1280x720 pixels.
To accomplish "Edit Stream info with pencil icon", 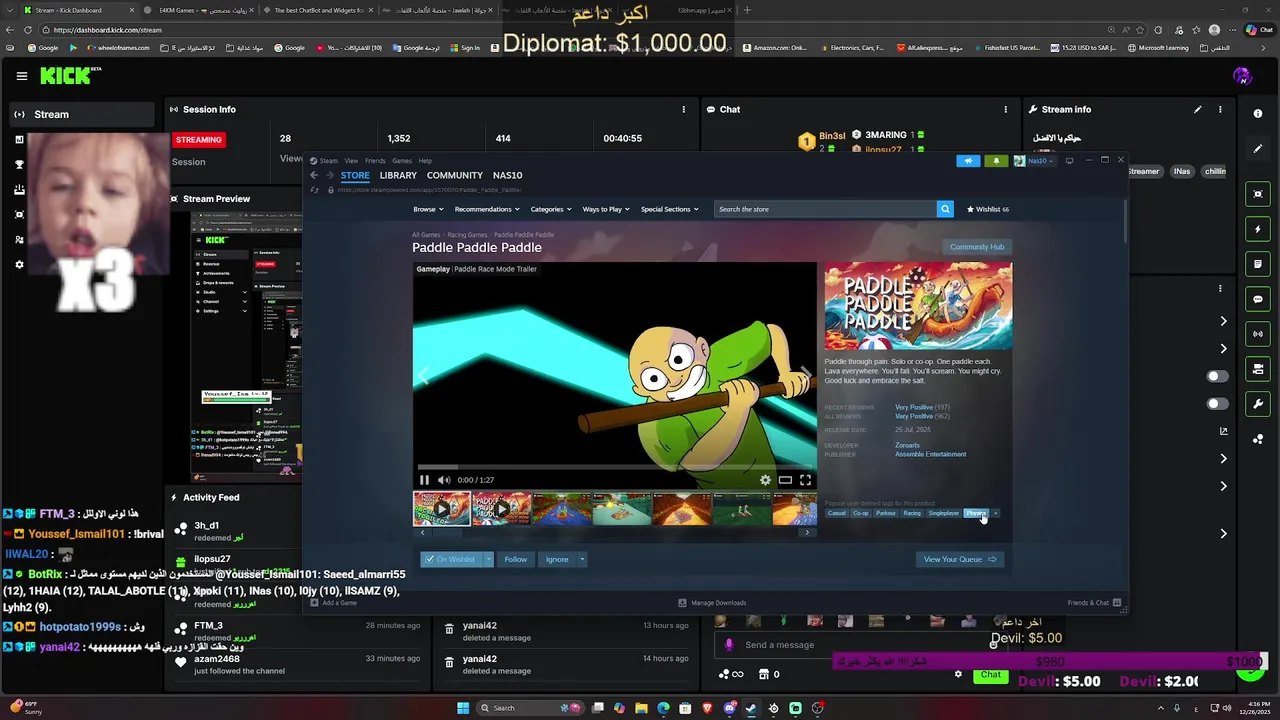I will (1197, 109).
